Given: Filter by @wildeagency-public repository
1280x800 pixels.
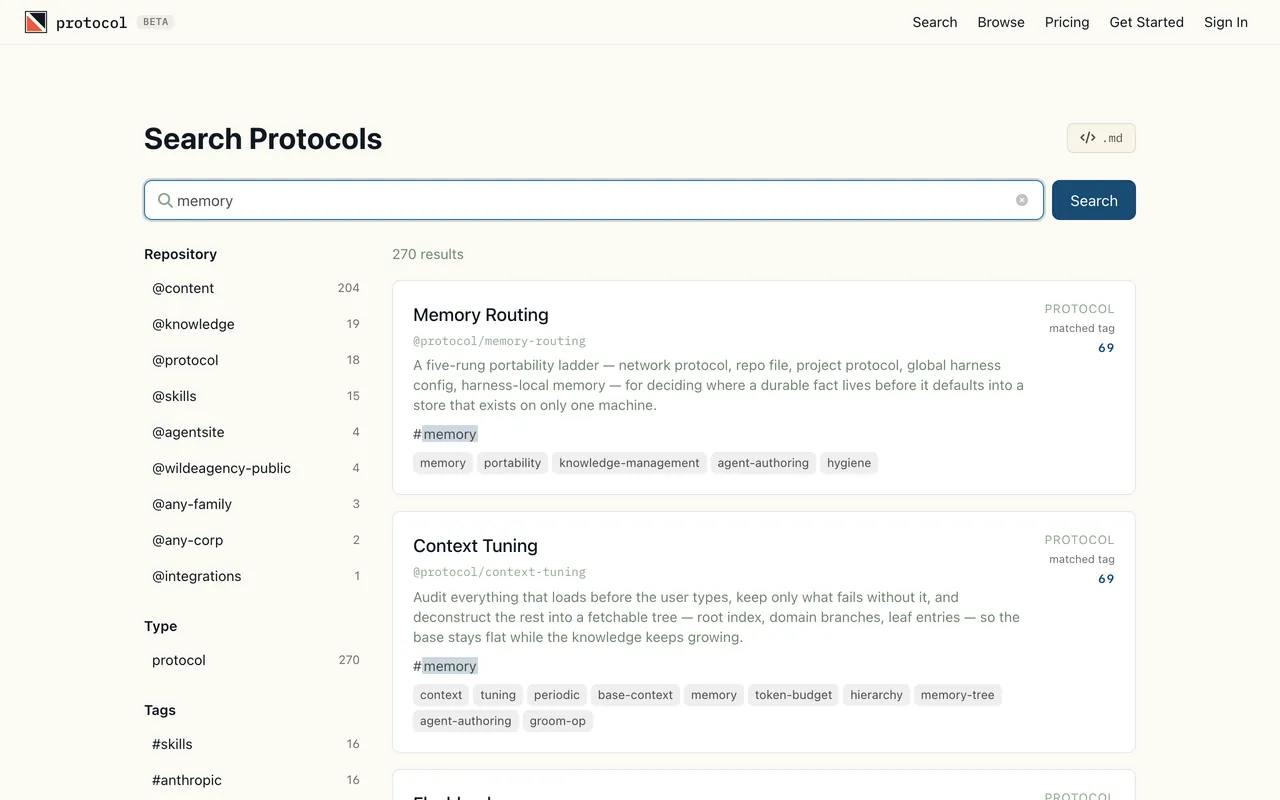Looking at the screenshot, I should point(255,468).
